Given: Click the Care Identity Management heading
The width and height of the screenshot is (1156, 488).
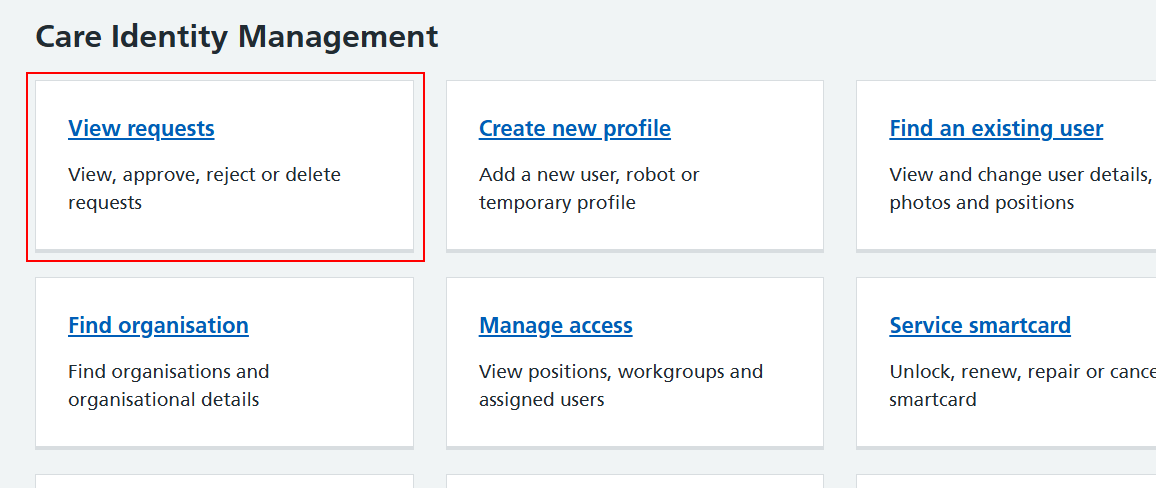Looking at the screenshot, I should 237,36.
